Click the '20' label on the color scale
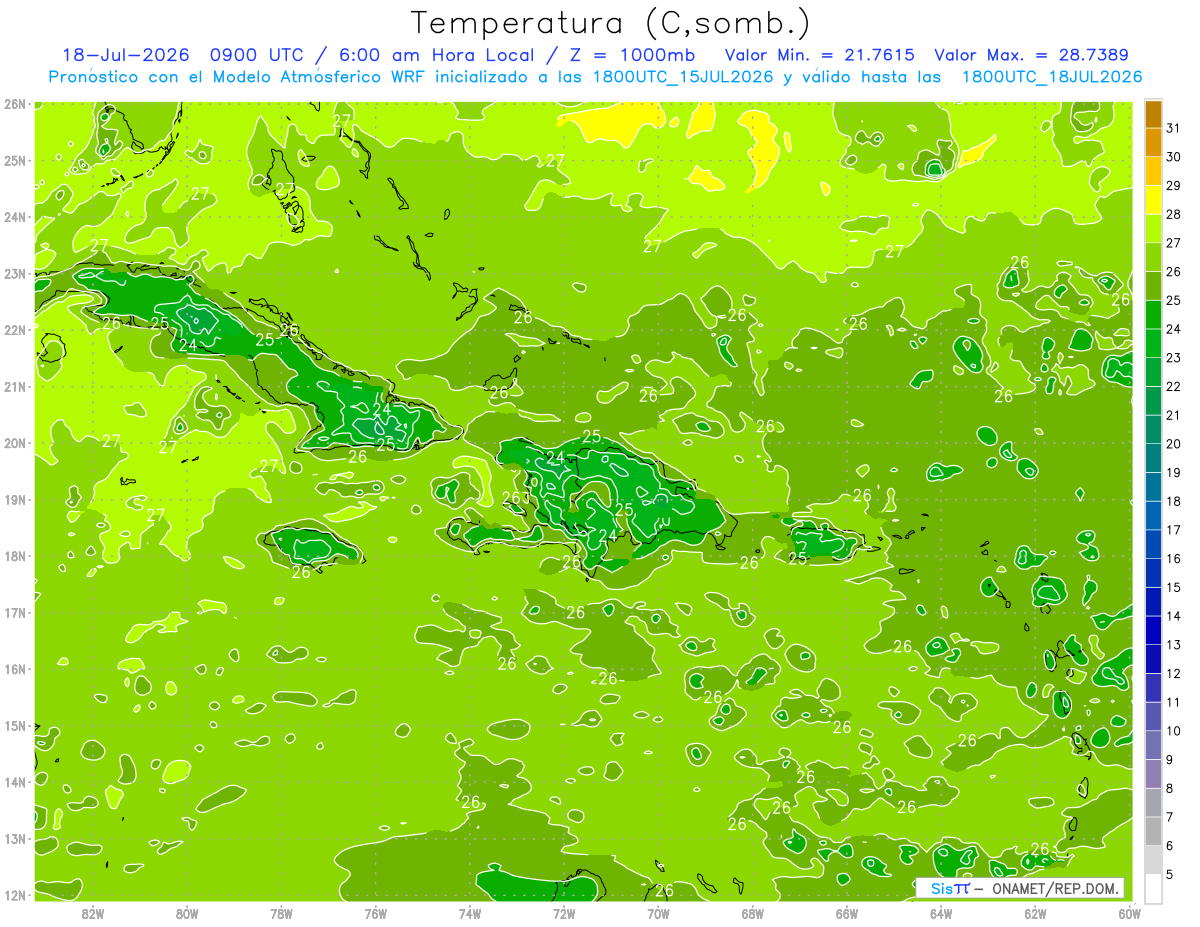1200x927 pixels. [x=1174, y=444]
